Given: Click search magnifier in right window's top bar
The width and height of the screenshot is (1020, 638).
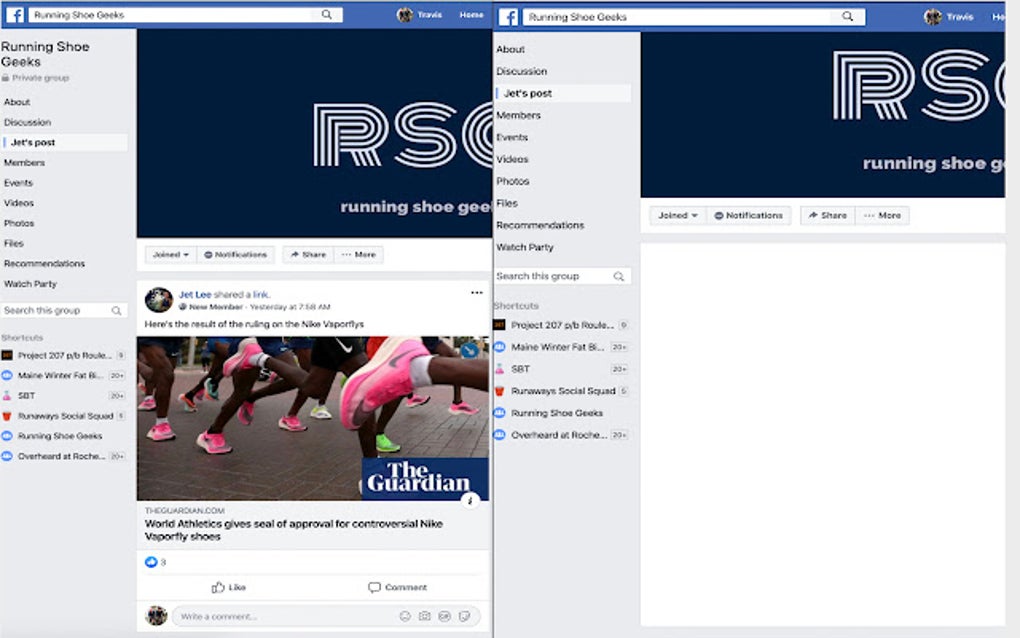Looking at the screenshot, I should coord(848,16).
